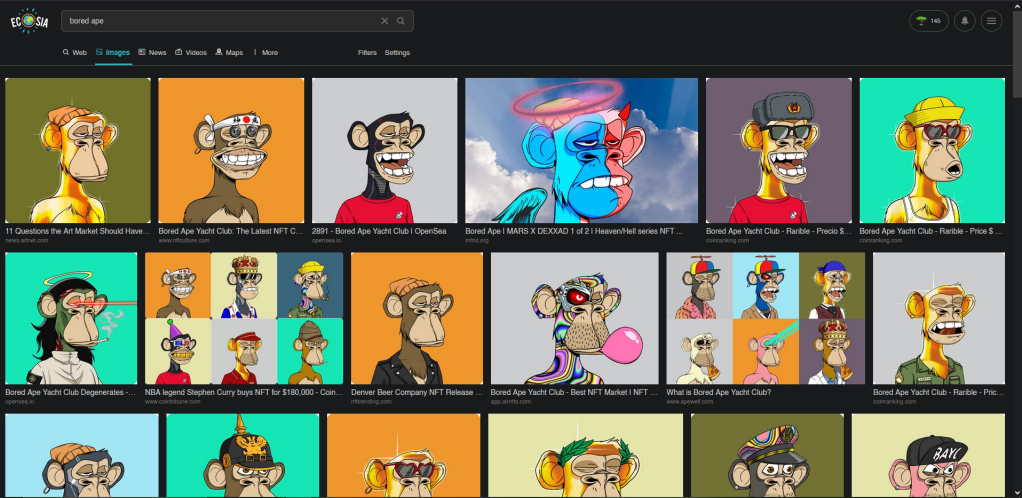
Task: Go to the Maps tab
Action: coord(229,52)
